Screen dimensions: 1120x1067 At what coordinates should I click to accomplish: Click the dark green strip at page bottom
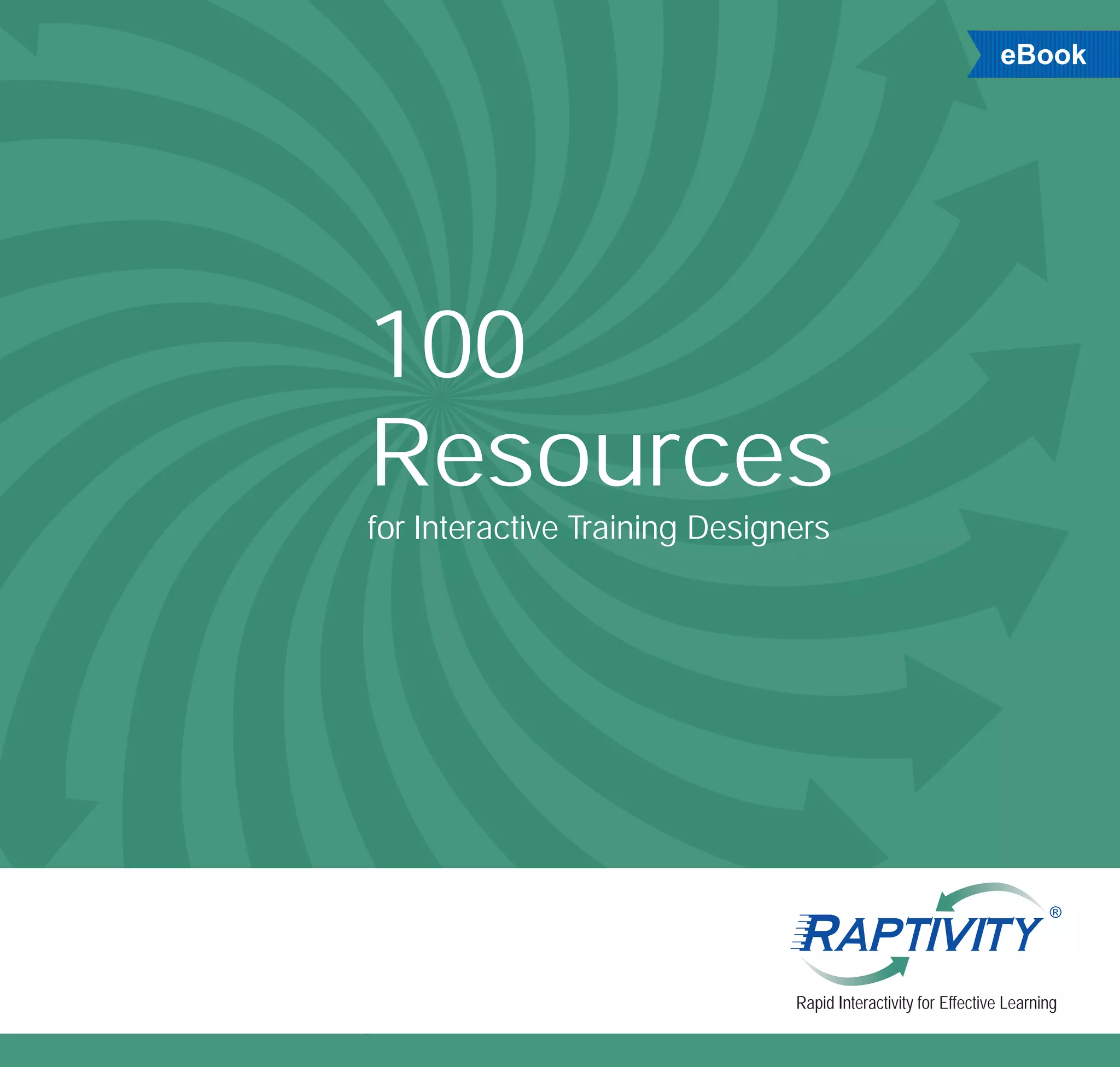pos(559,1050)
